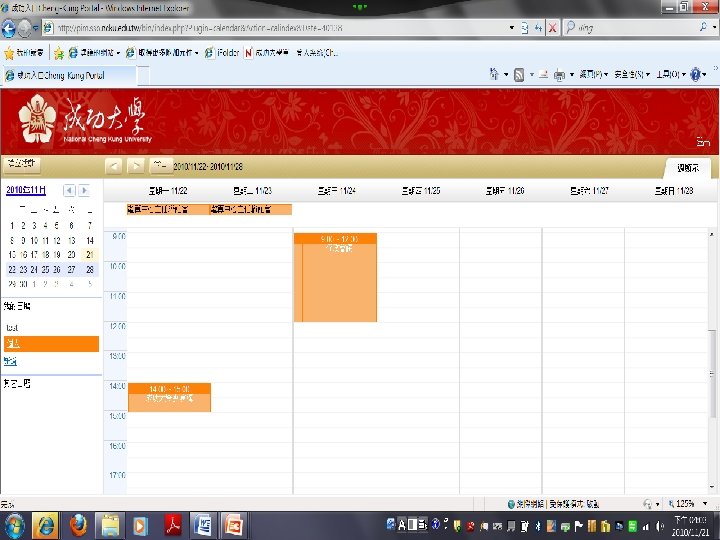Viewport: 720px width, 540px height.
Task: Click mini calendar next month arrow
Action: [x=84, y=190]
